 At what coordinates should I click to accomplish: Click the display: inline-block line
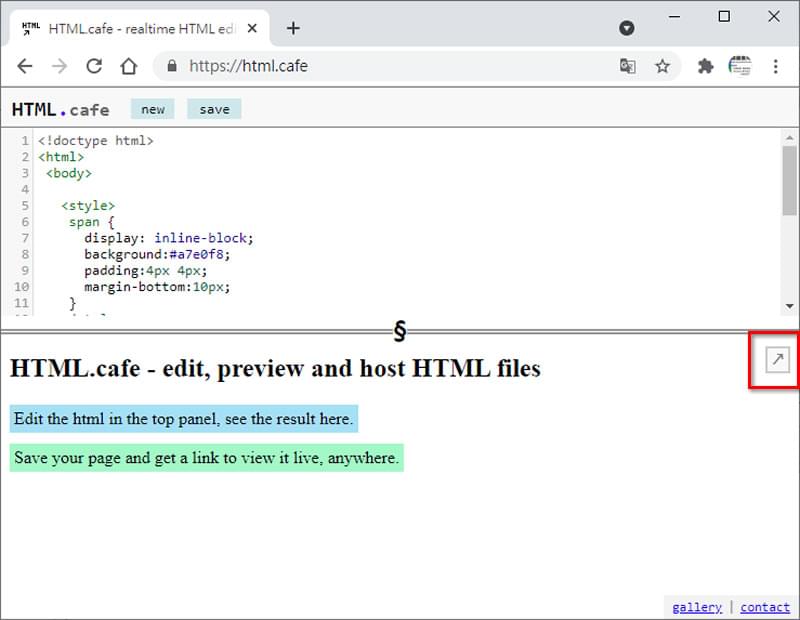tap(168, 238)
